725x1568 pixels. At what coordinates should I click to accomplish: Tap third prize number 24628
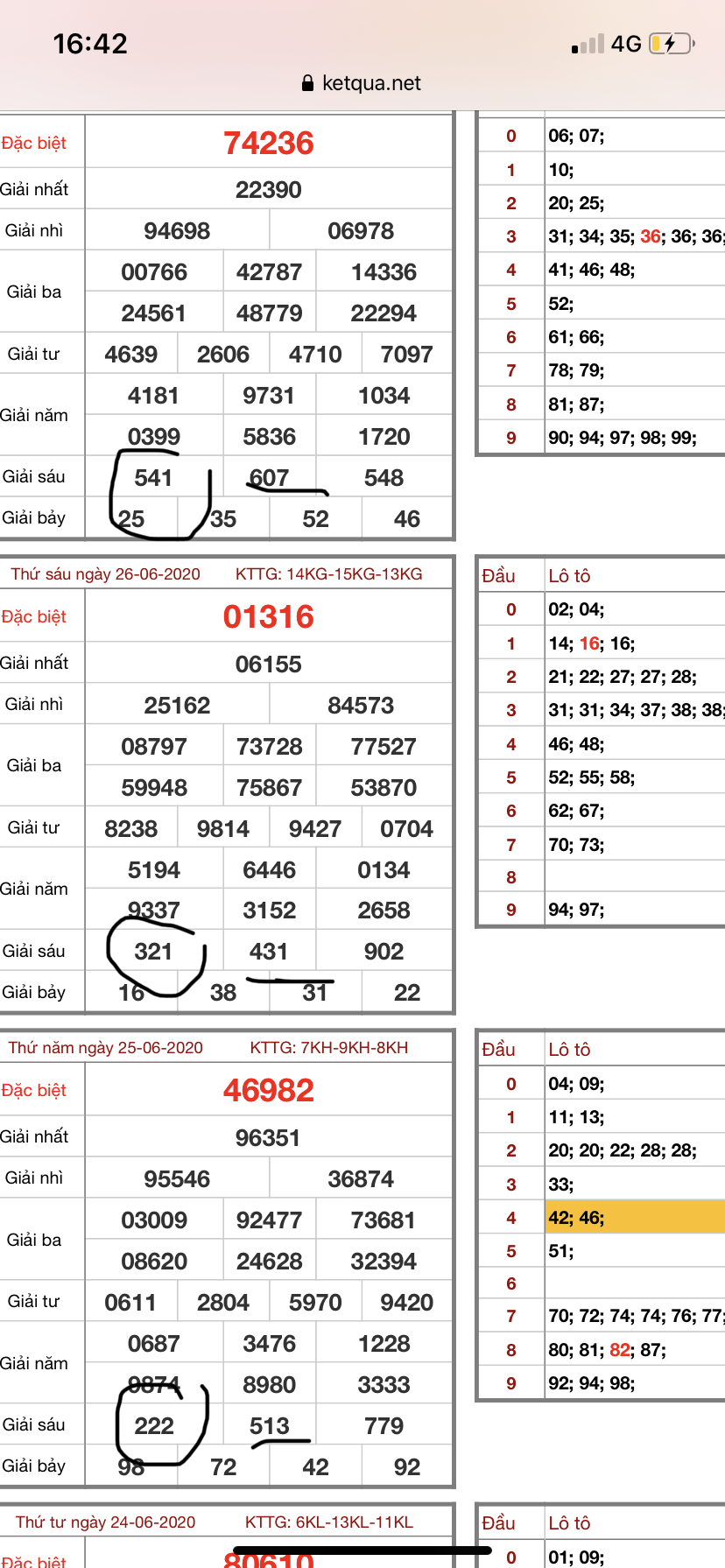click(269, 1262)
